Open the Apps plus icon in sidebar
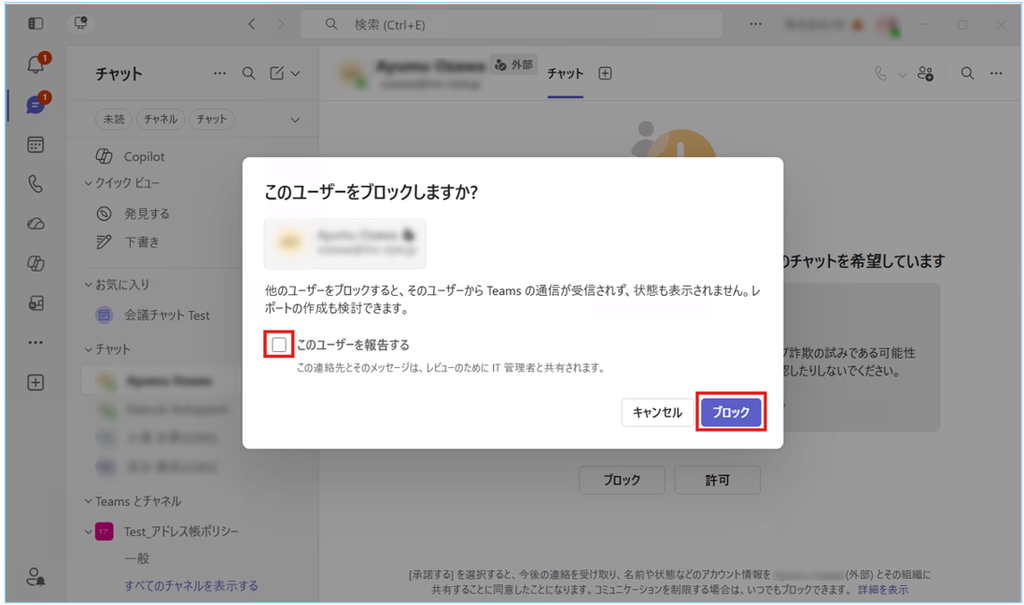This screenshot has width=1024, height=605. pyautogui.click(x=35, y=382)
